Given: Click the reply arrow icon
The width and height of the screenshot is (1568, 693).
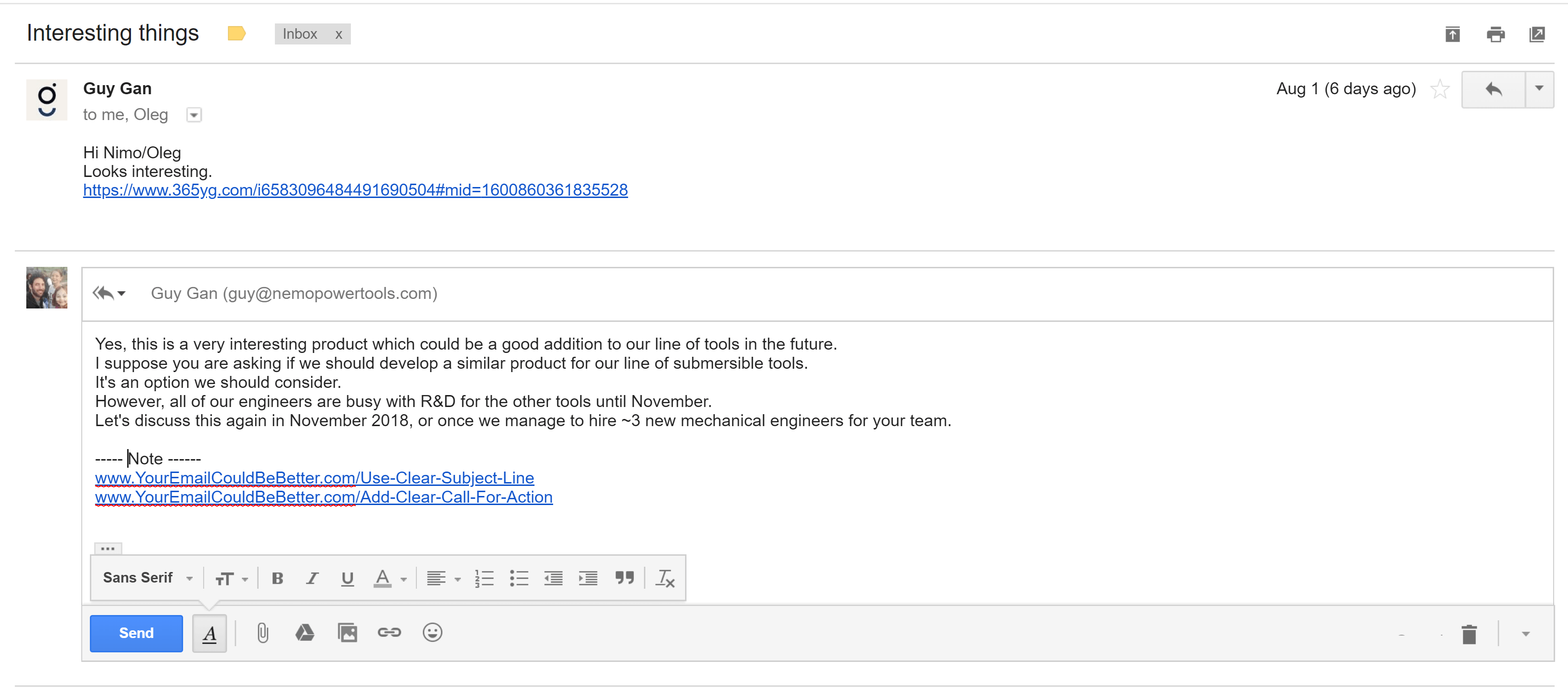Looking at the screenshot, I should coord(1493,89).
